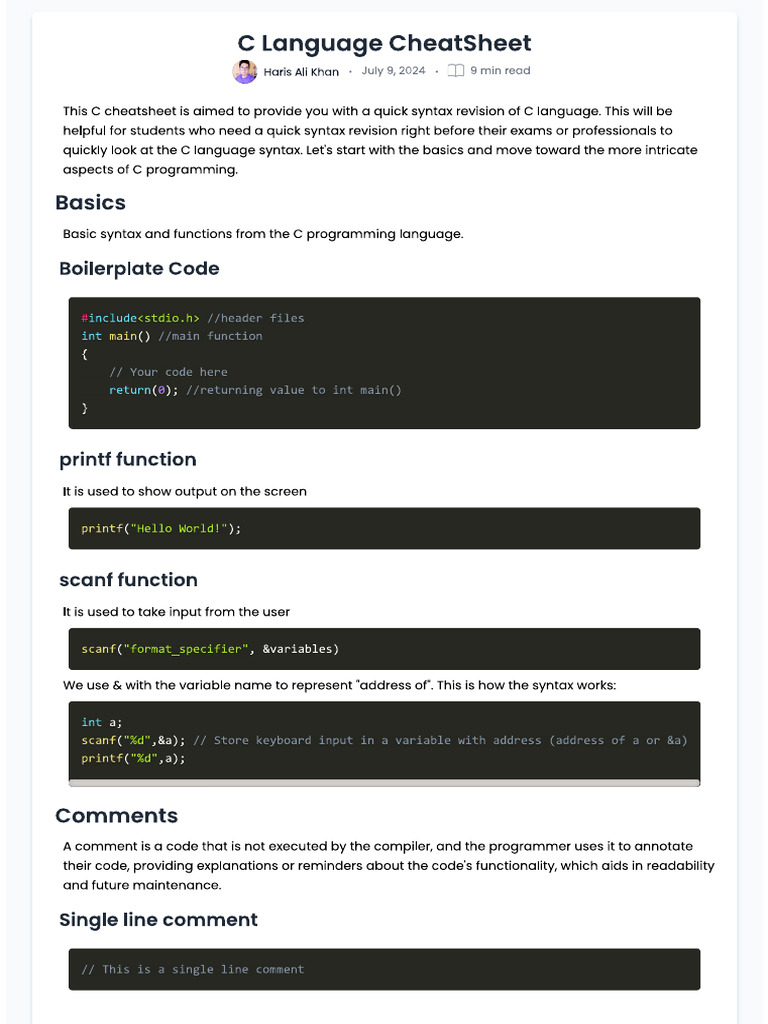Click the return(0); line in the boilerplate code
This screenshot has height=1024, width=768.
pos(144,390)
